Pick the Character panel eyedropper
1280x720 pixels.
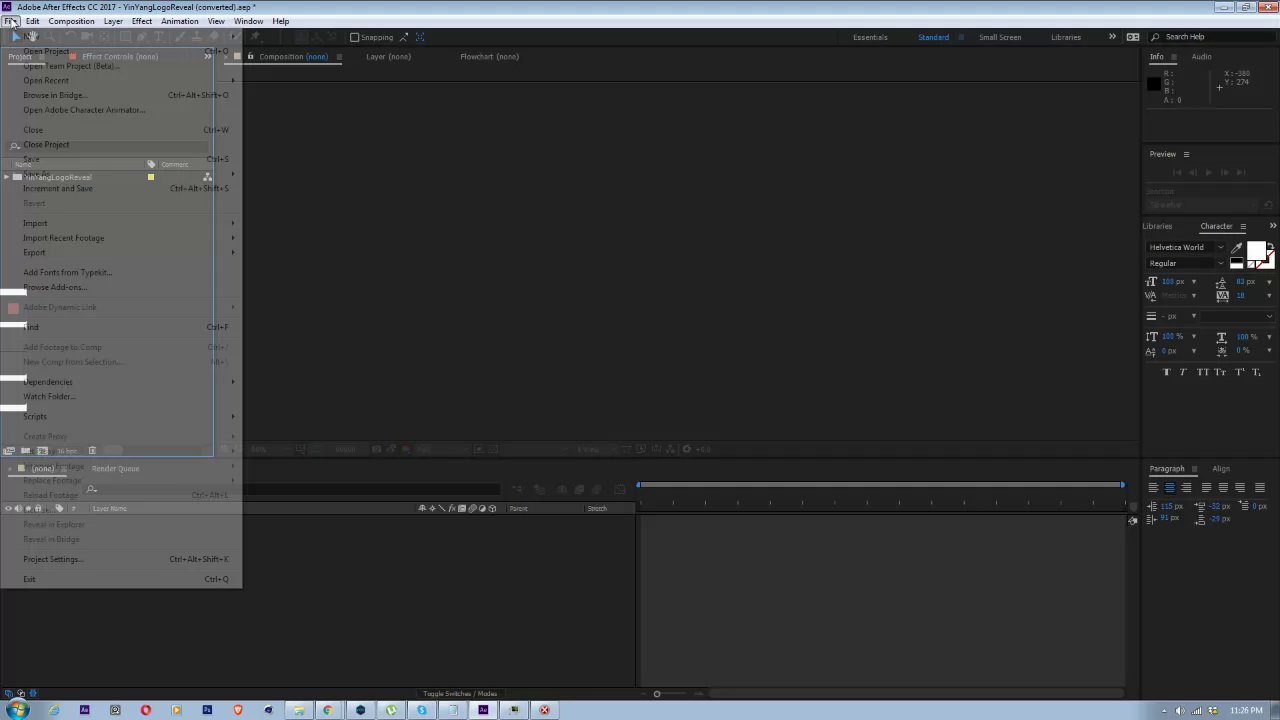pos(1237,248)
